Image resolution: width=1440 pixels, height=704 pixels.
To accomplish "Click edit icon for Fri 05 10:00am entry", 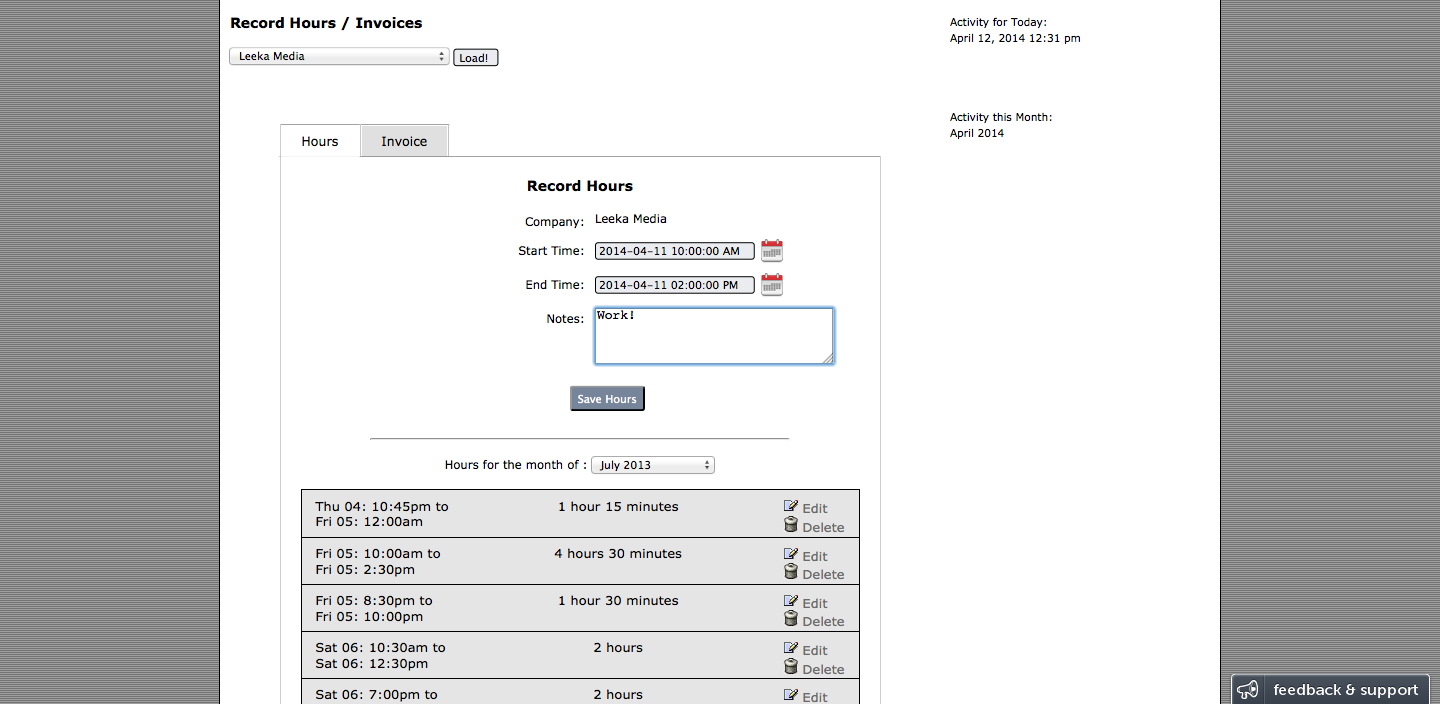I will (791, 555).
